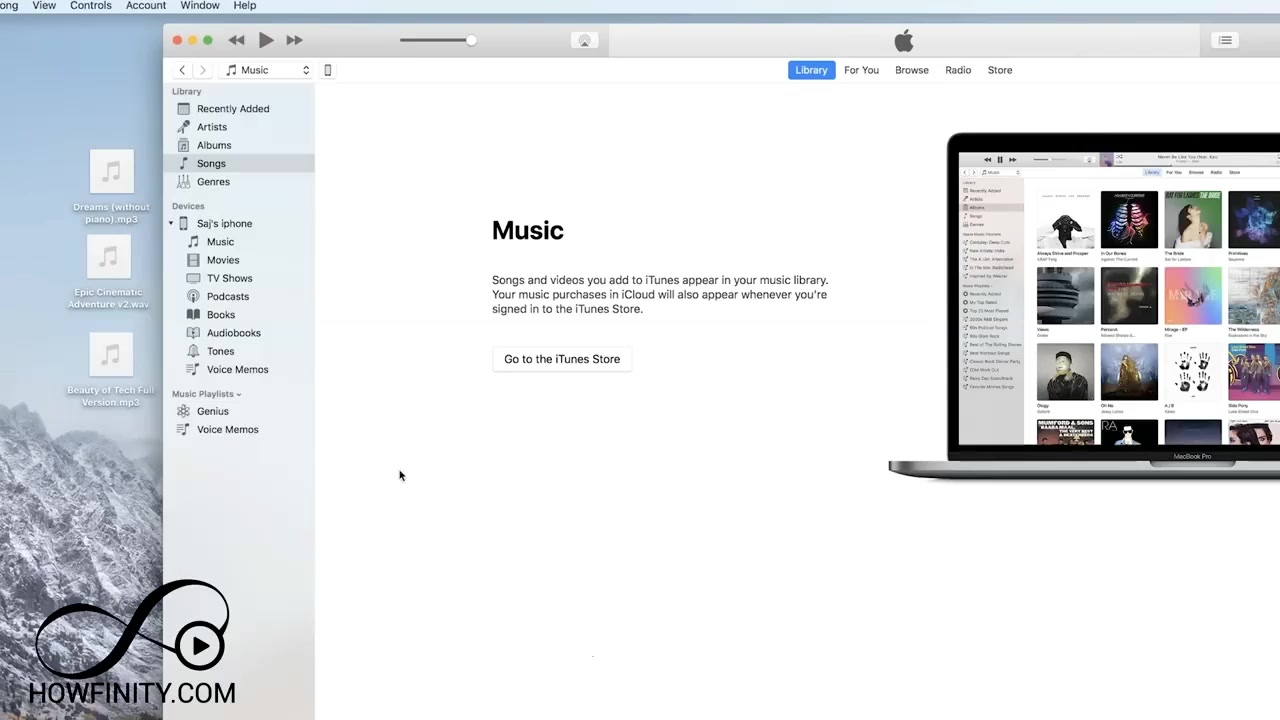Open Audiobooks under Saj's iphone
Image resolution: width=1280 pixels, height=720 pixels.
click(x=240, y=333)
